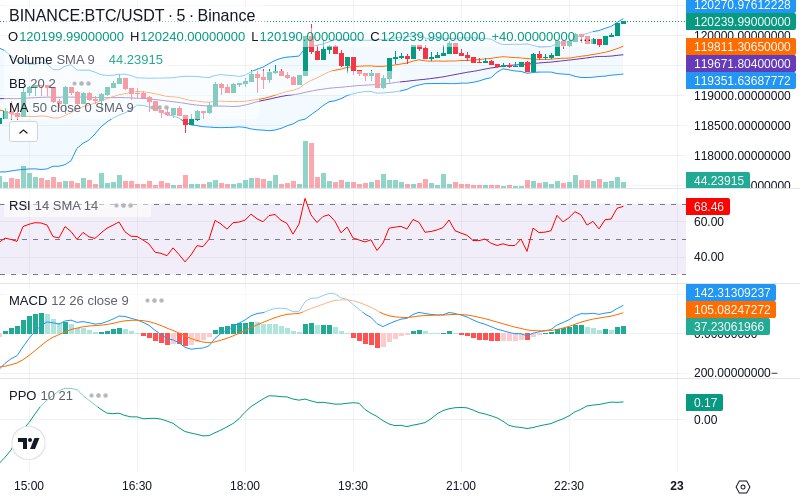Click the 22:30 time axis label
This screenshot has width=800, height=500.
(x=569, y=486)
